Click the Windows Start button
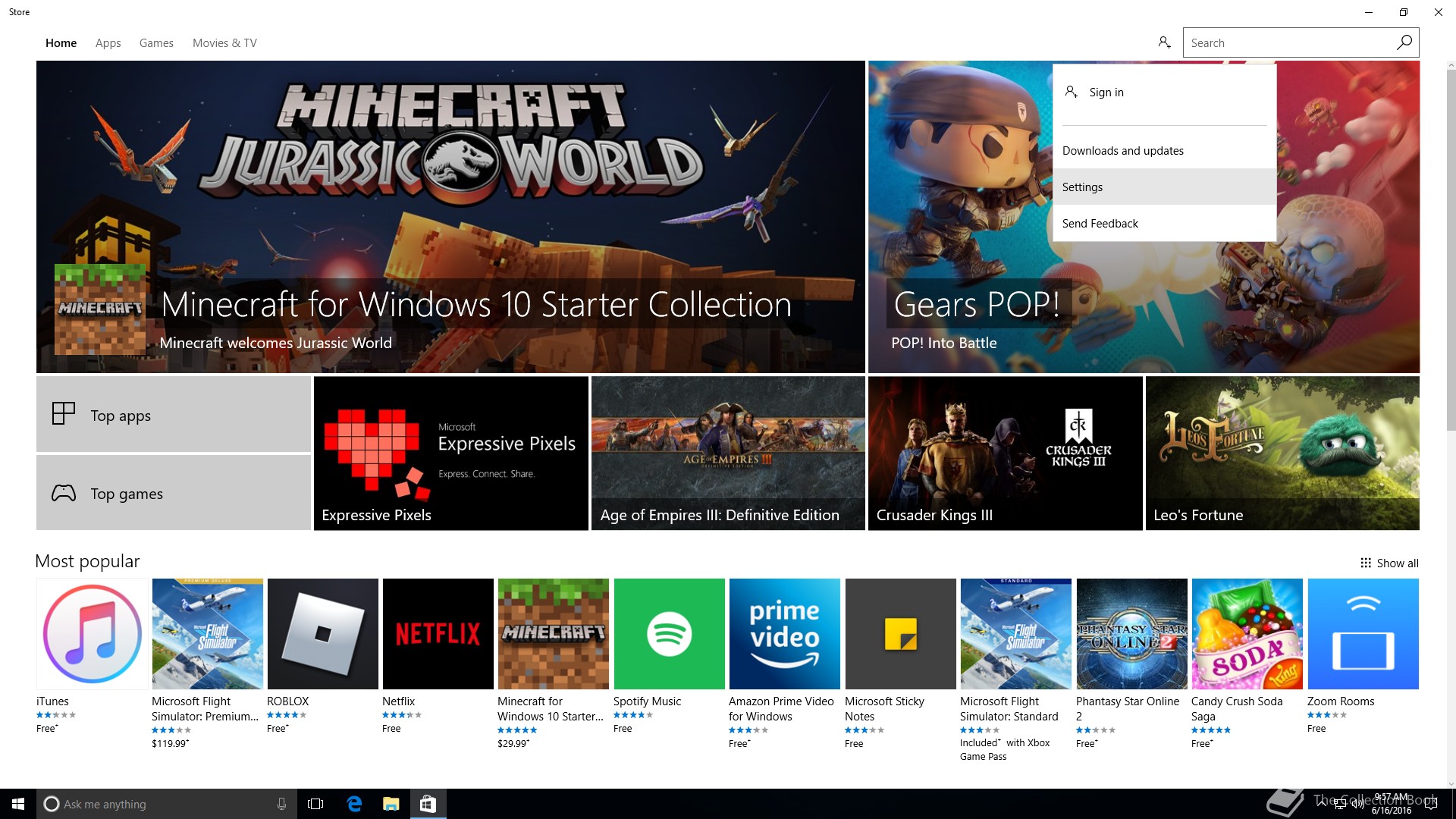 [x=18, y=804]
